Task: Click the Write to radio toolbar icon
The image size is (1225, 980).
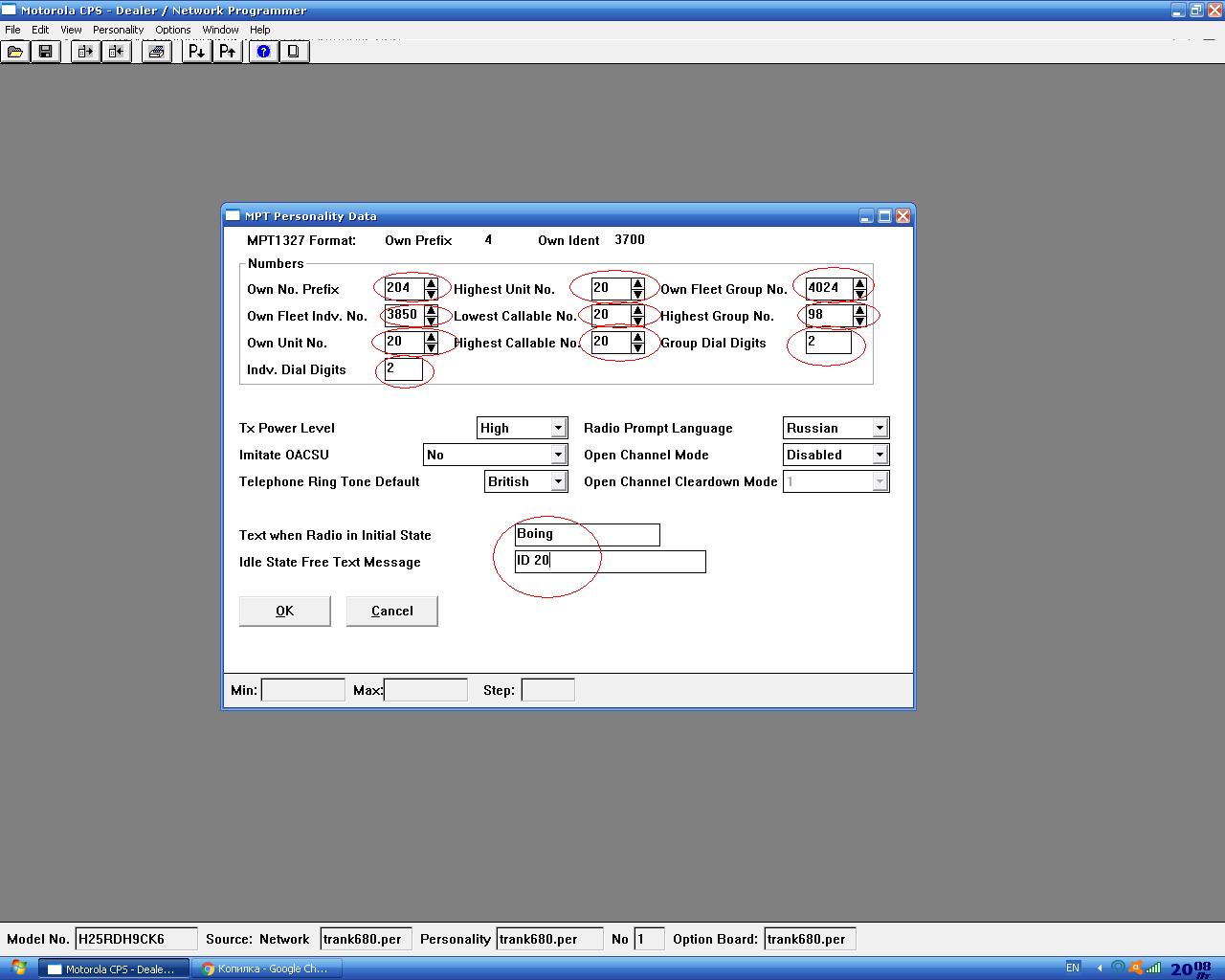Action: 116,52
